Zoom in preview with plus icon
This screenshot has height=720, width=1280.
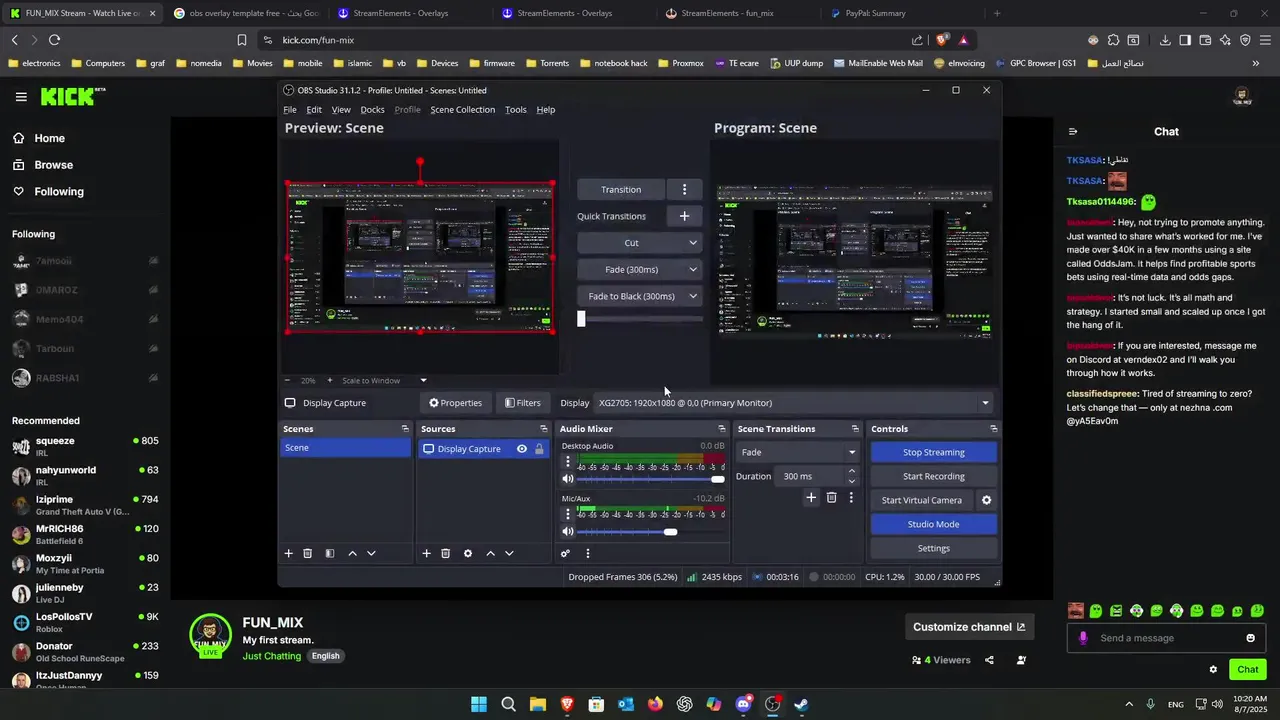[x=329, y=380]
